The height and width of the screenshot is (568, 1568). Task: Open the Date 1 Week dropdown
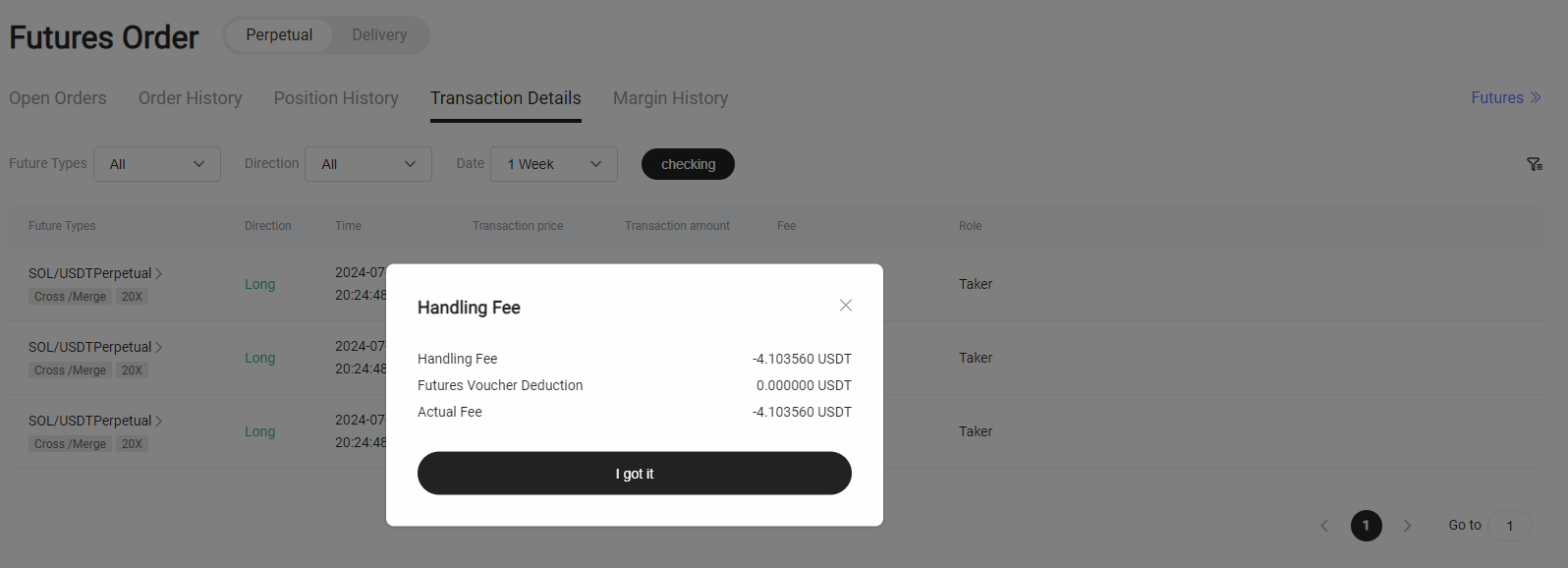[x=554, y=164]
